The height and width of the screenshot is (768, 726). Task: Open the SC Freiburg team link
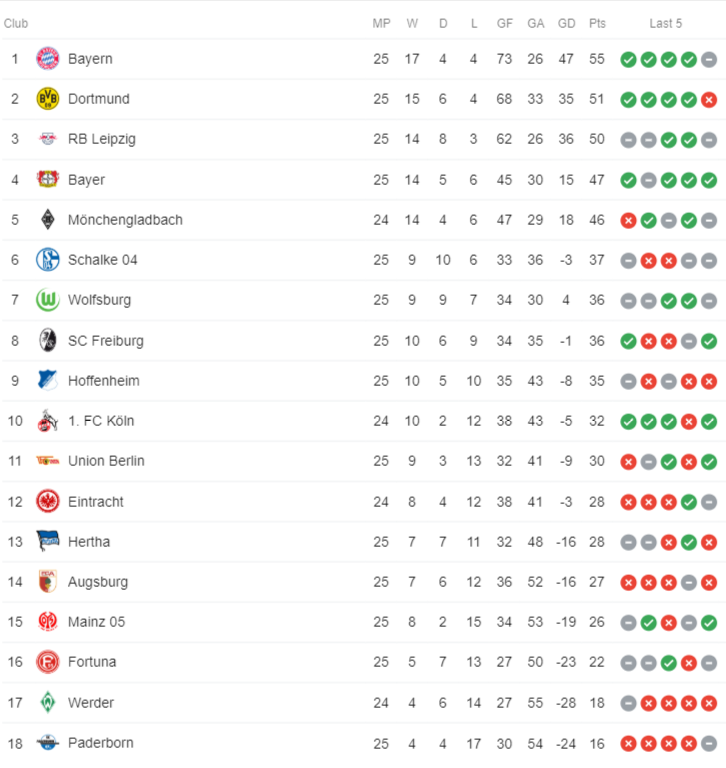point(106,341)
